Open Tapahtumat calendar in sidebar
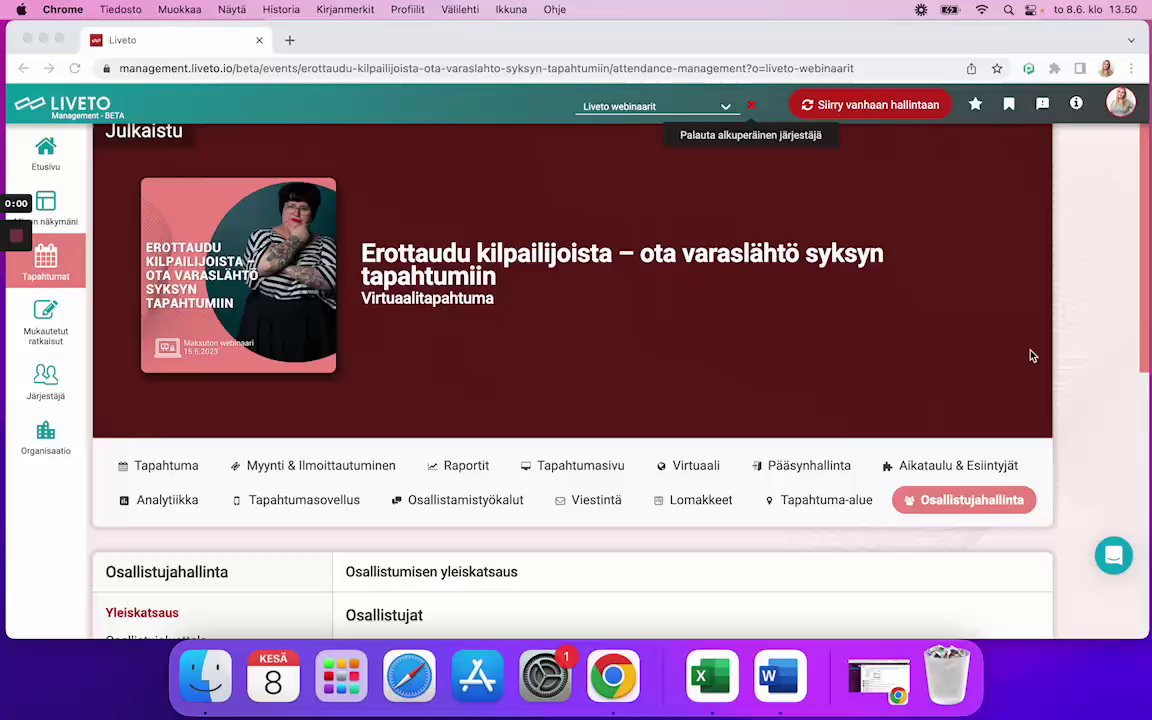This screenshot has width=1152, height=720. (x=46, y=262)
